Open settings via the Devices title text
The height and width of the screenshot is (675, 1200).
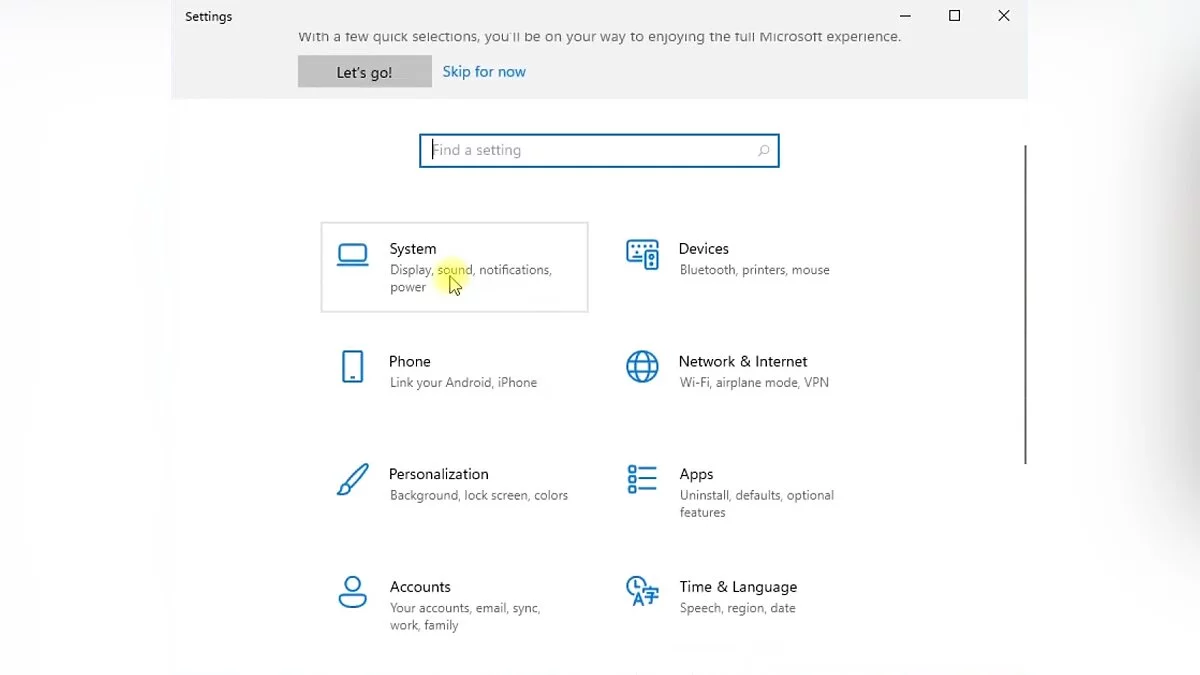[x=704, y=249]
